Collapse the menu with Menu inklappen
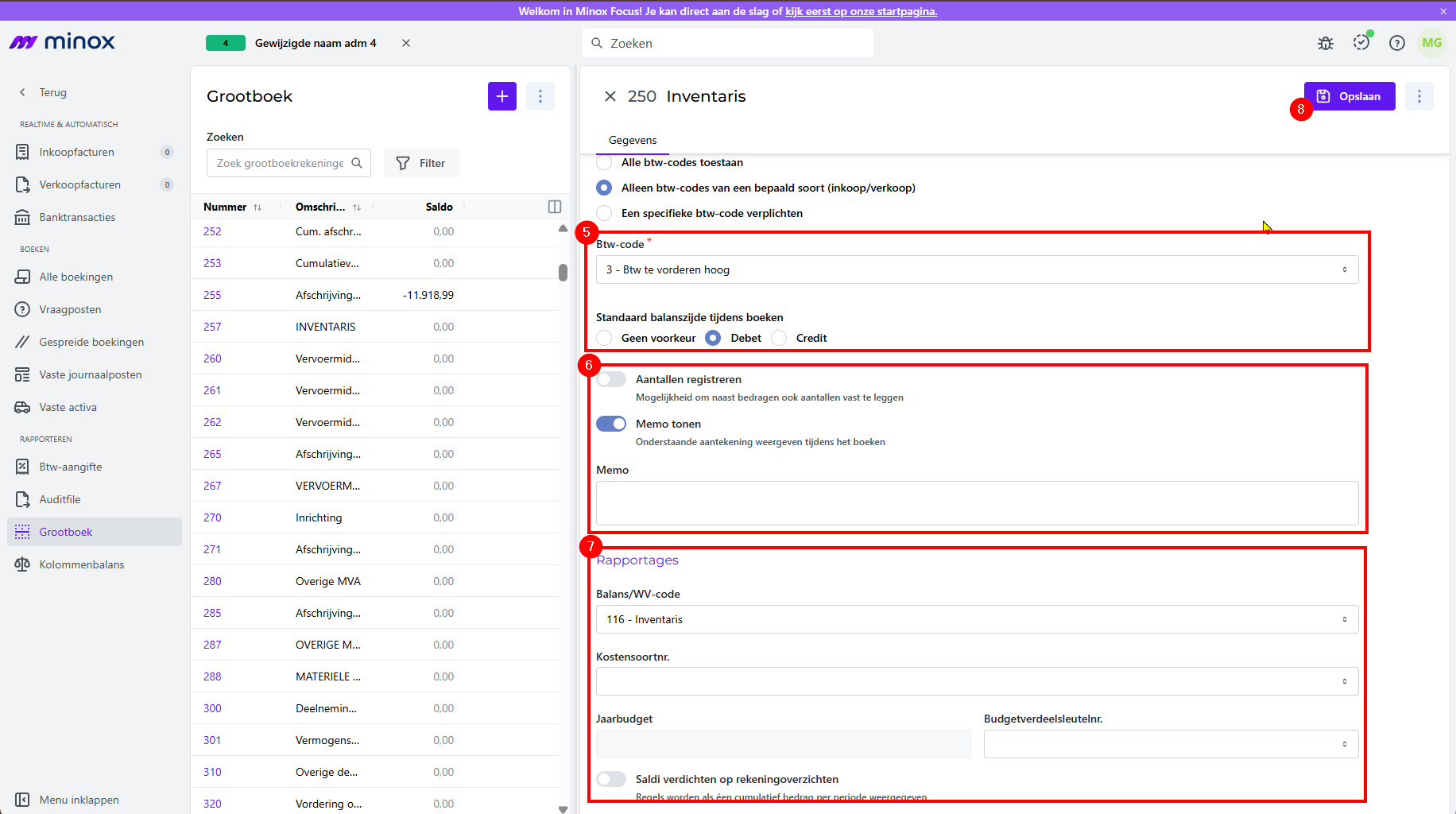 68,800
